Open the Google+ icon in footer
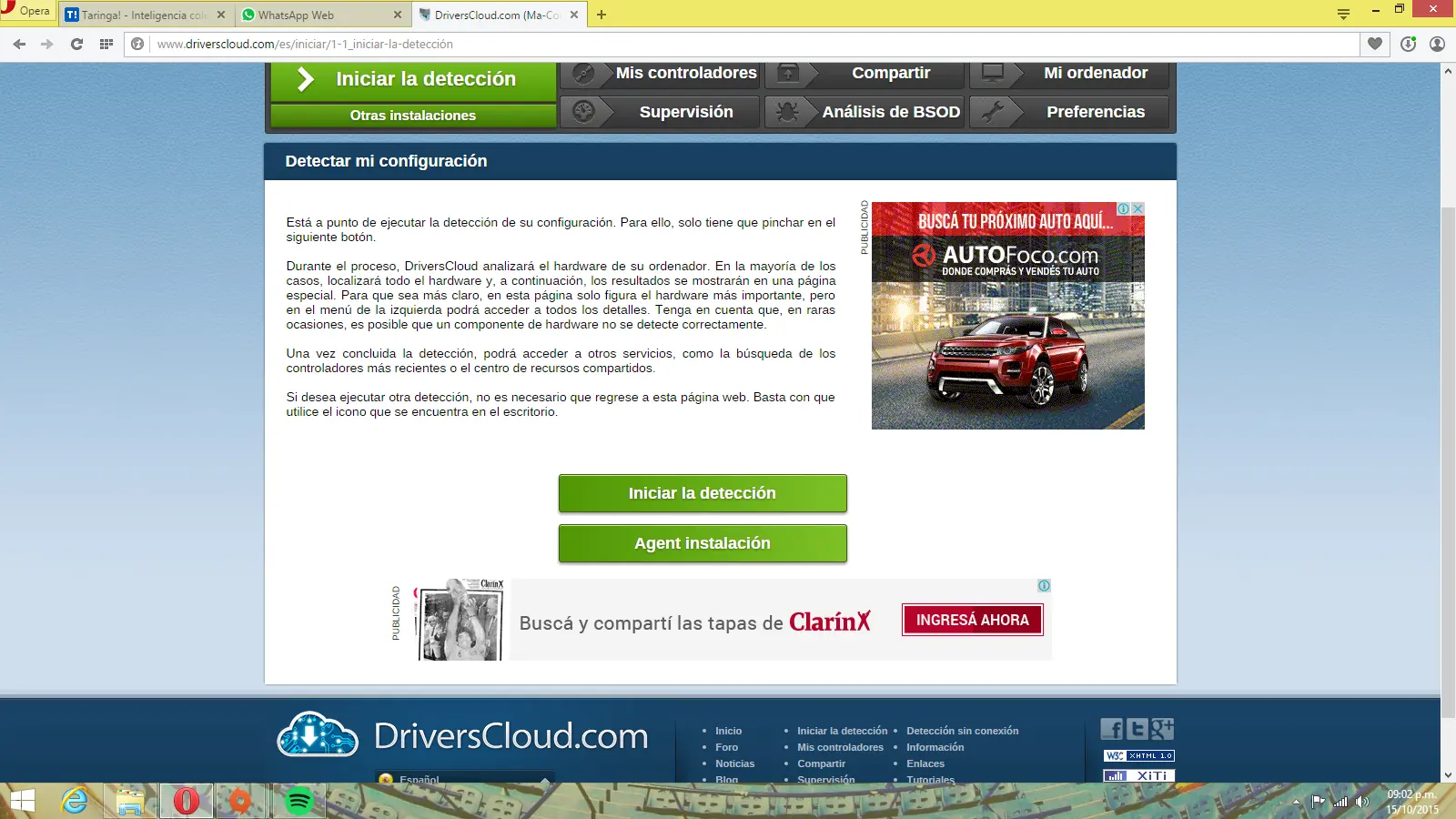 [1162, 729]
